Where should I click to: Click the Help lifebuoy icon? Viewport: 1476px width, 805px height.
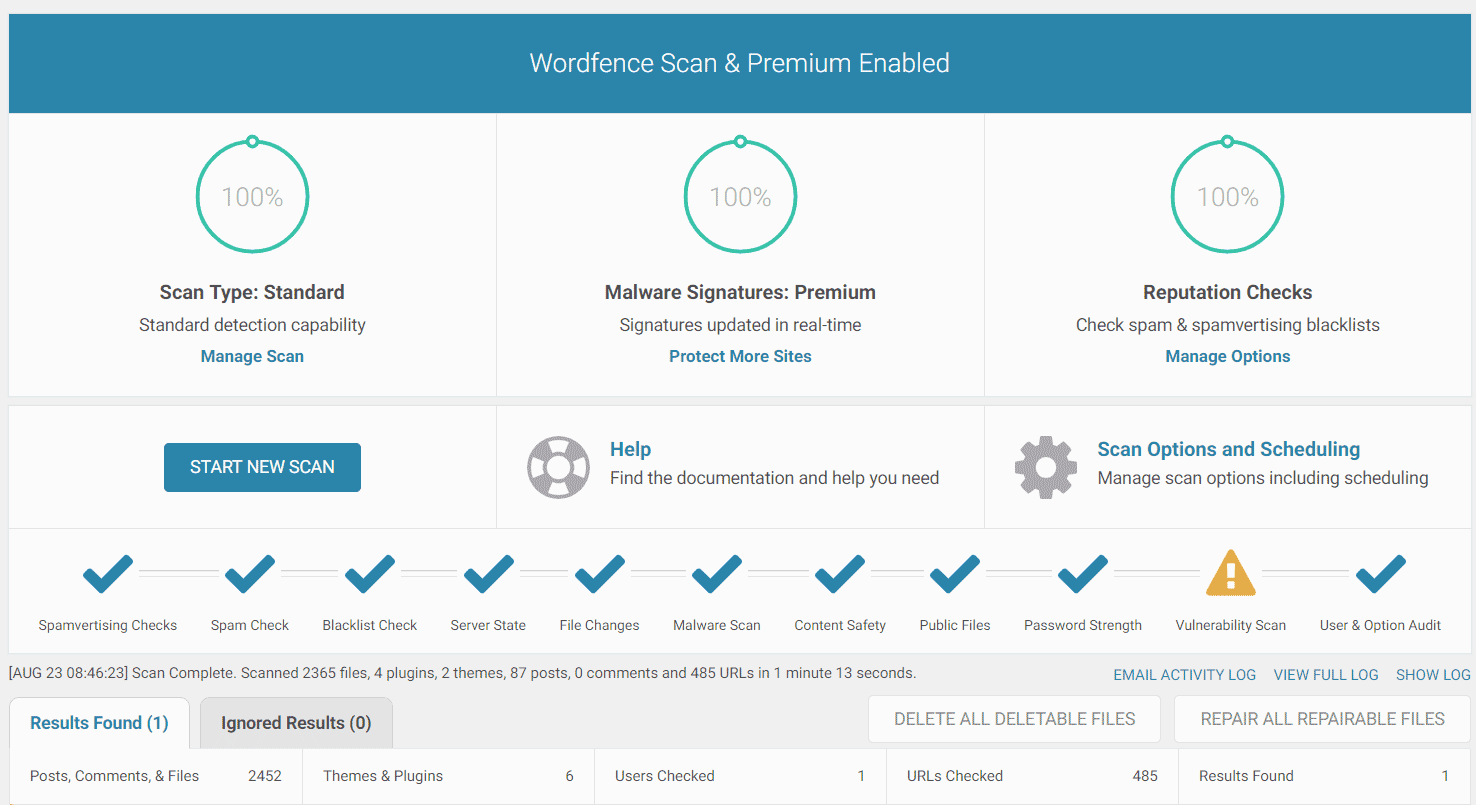click(559, 467)
